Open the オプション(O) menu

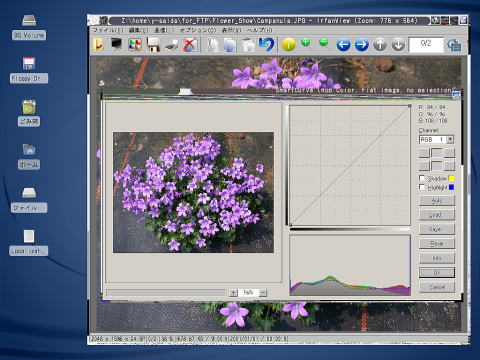(x=198, y=30)
